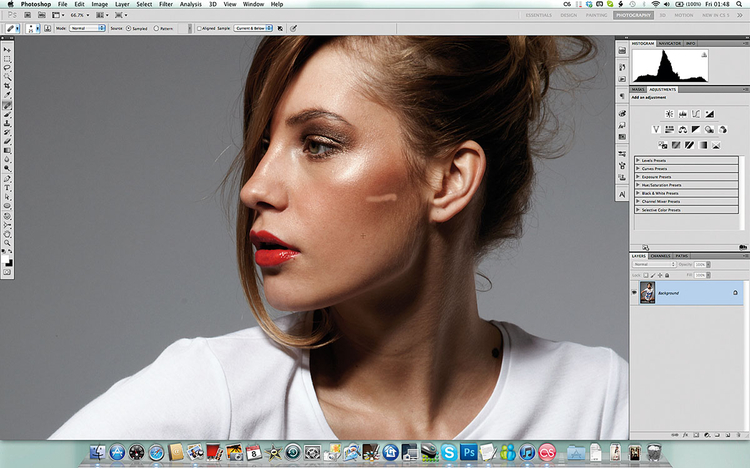This screenshot has height=468, width=750.
Task: Switch to the Essentials workspace
Action: [x=539, y=15]
